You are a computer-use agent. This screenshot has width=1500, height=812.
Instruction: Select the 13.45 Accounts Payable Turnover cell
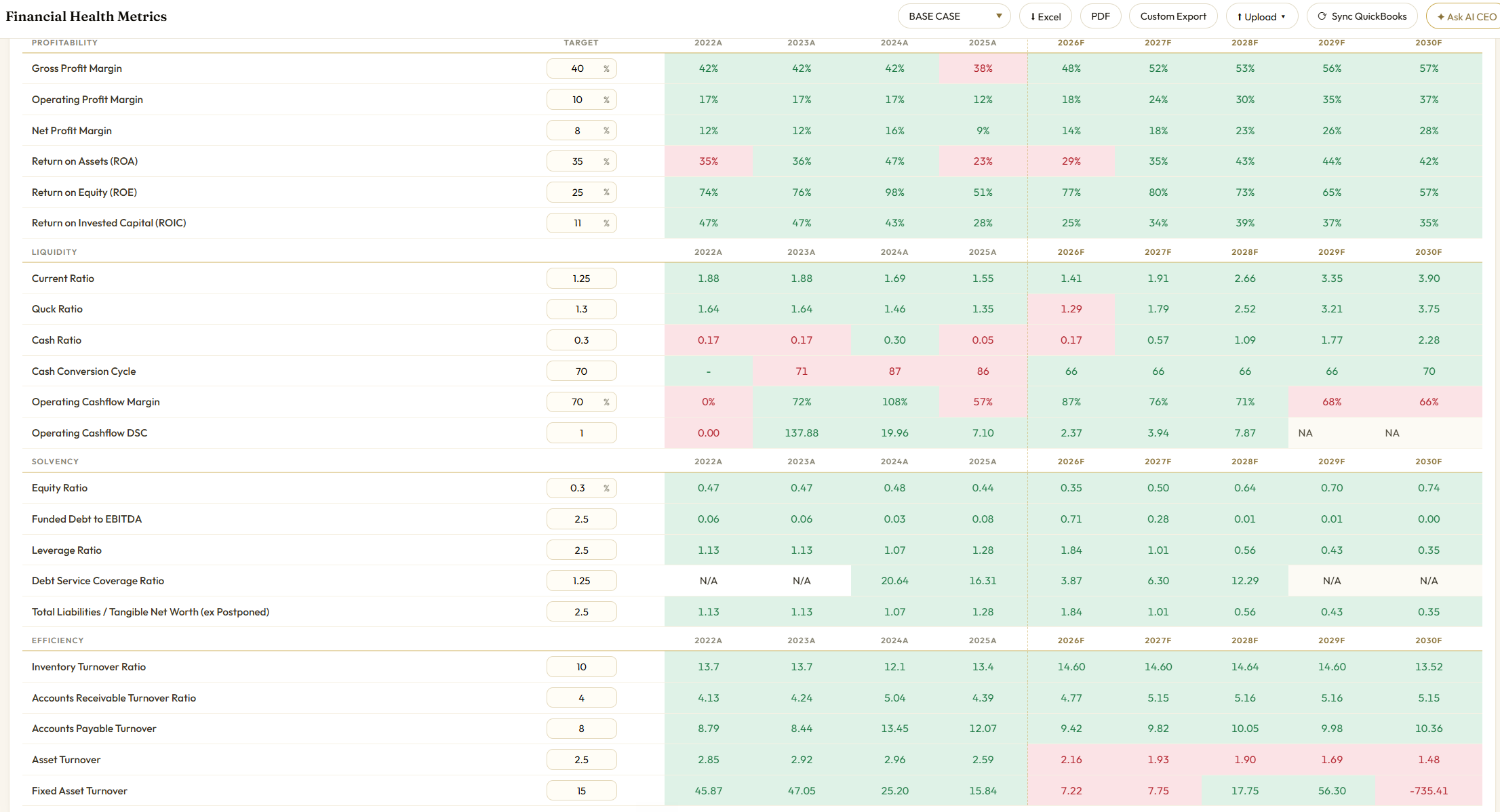(x=894, y=729)
